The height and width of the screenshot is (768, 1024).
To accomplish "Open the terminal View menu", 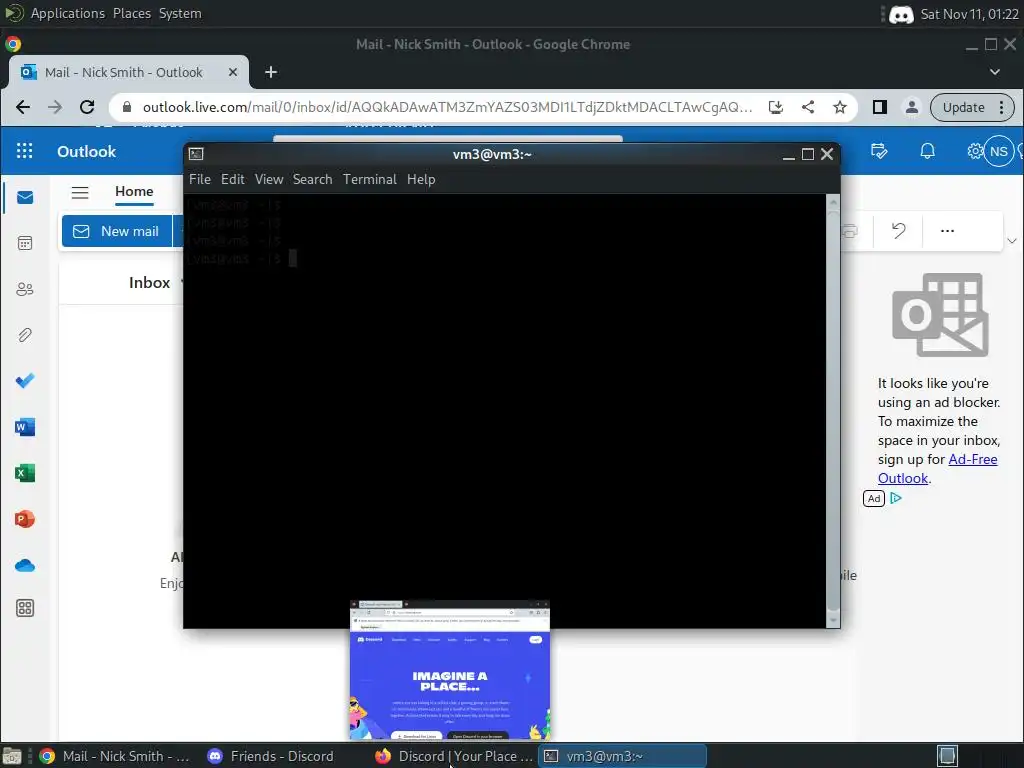I will [x=269, y=179].
